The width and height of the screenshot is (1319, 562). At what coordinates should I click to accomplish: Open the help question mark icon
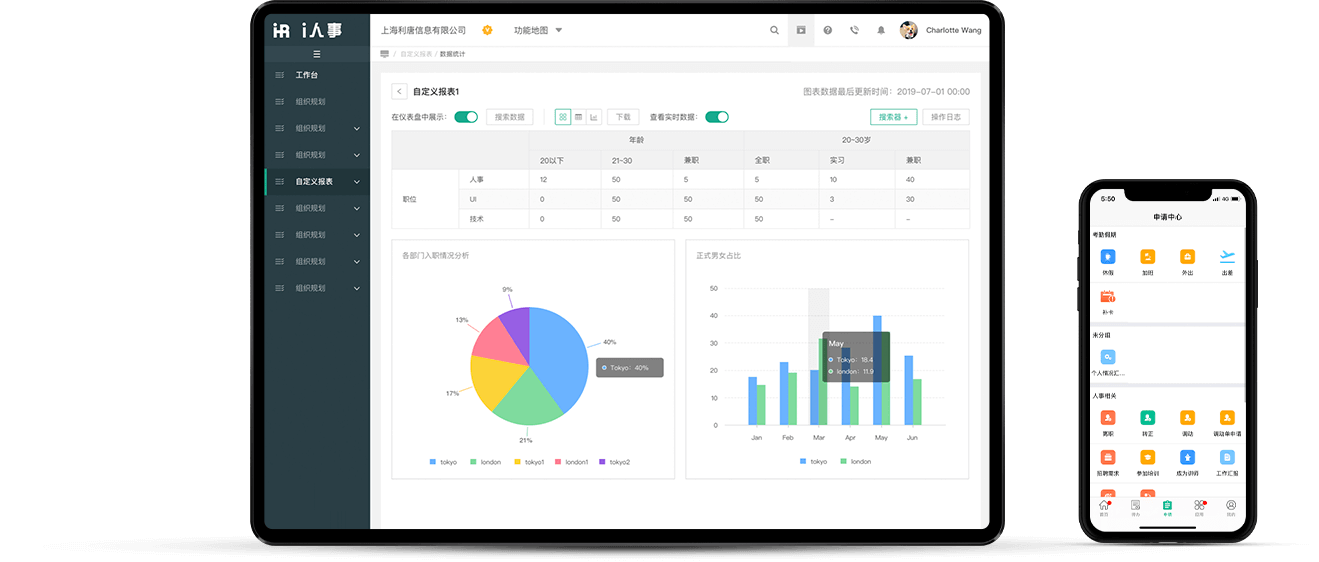[x=828, y=30]
